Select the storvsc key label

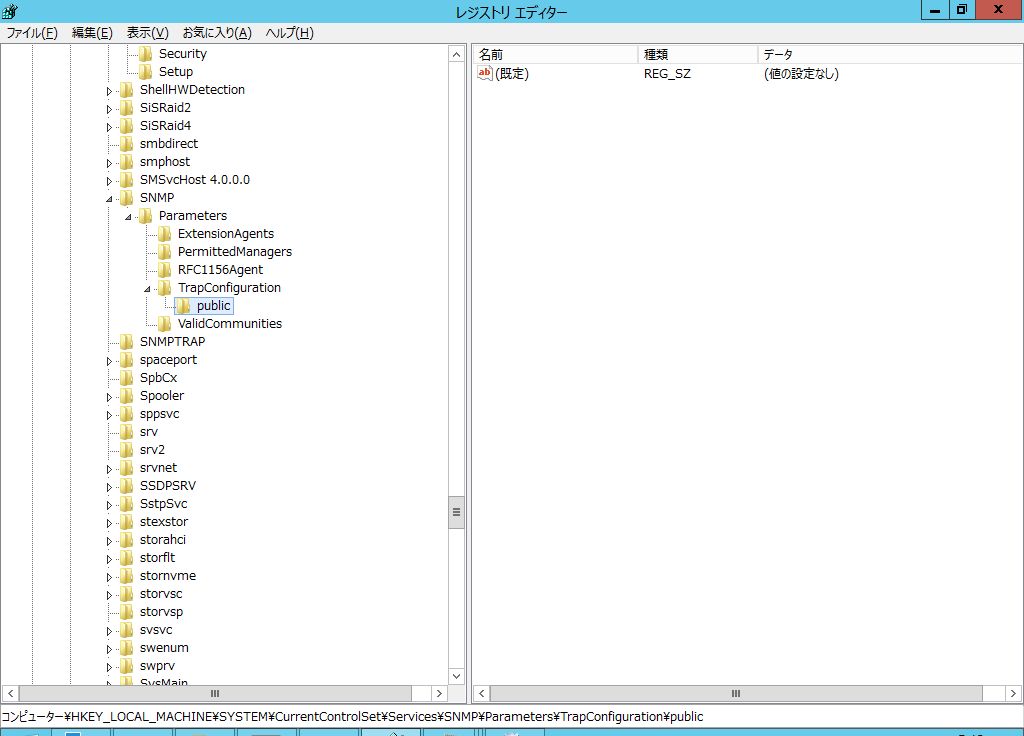coord(161,594)
